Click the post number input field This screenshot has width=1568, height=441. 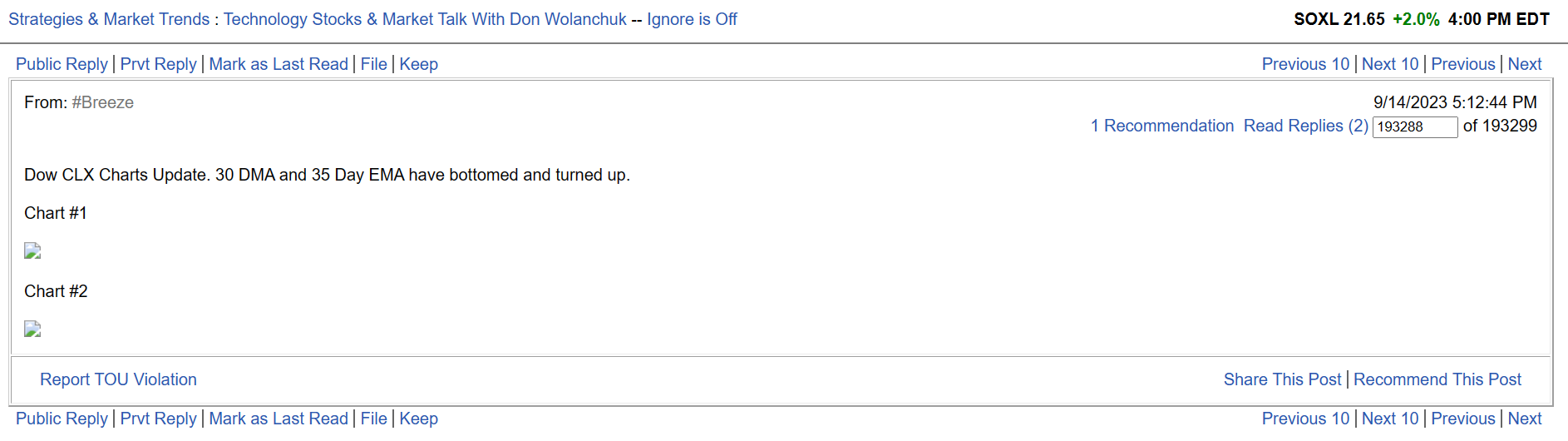[x=1414, y=126]
